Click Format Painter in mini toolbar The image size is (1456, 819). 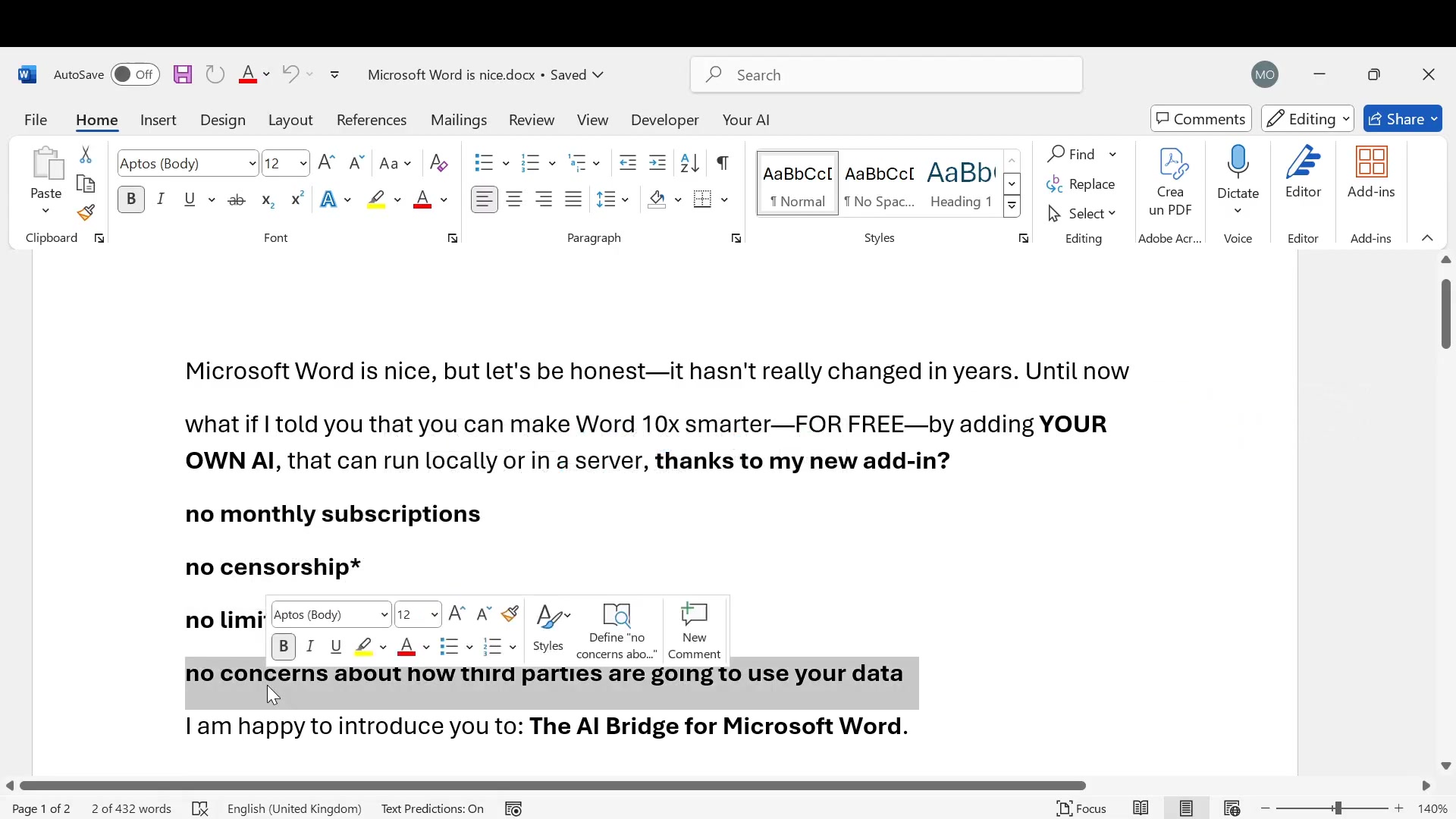coord(510,613)
